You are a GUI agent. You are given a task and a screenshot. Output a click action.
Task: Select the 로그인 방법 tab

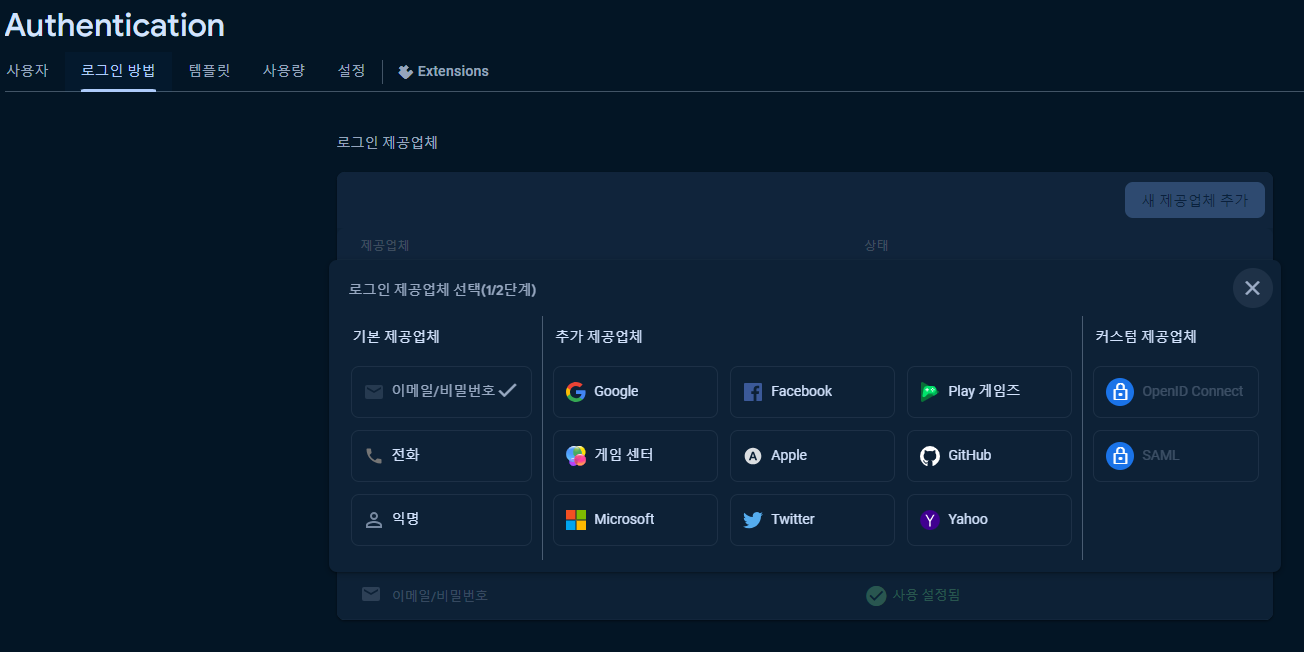[x=118, y=71]
